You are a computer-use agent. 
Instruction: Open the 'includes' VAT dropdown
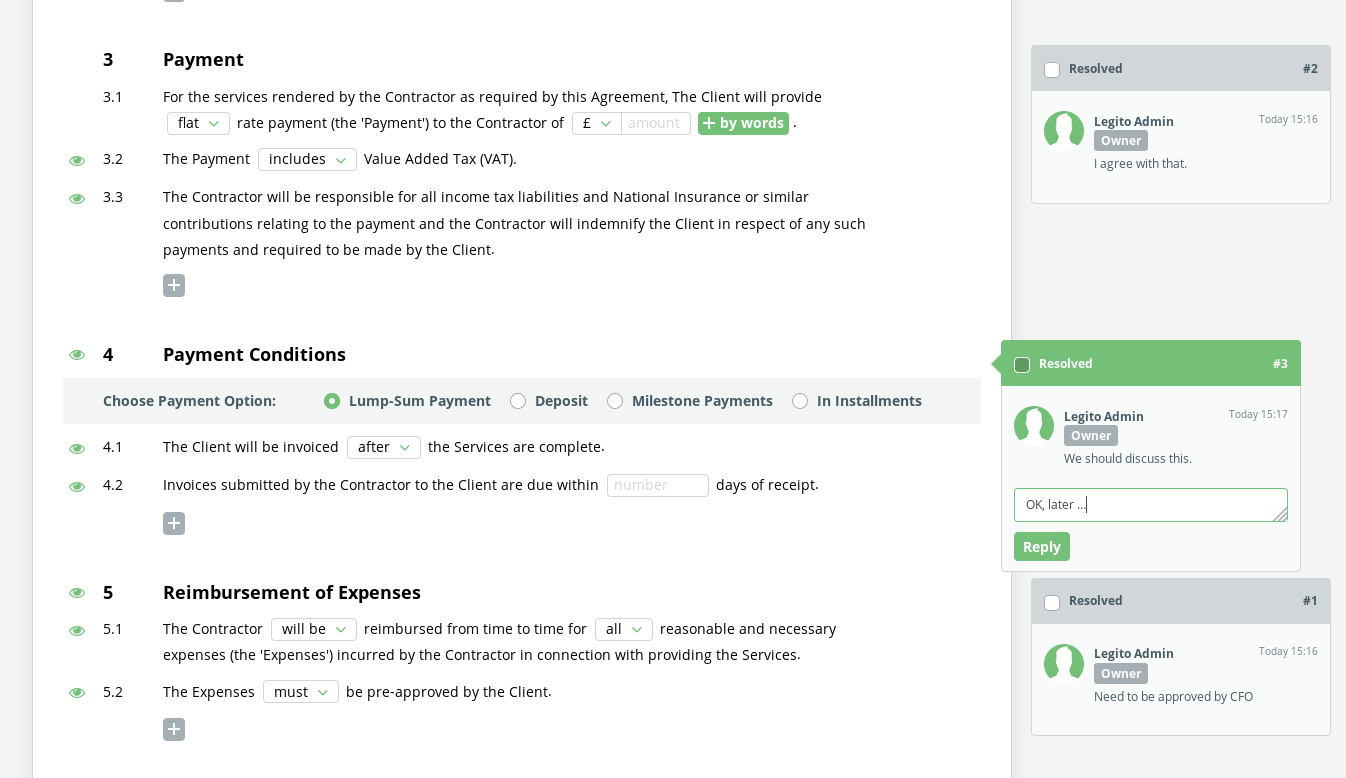click(x=307, y=159)
